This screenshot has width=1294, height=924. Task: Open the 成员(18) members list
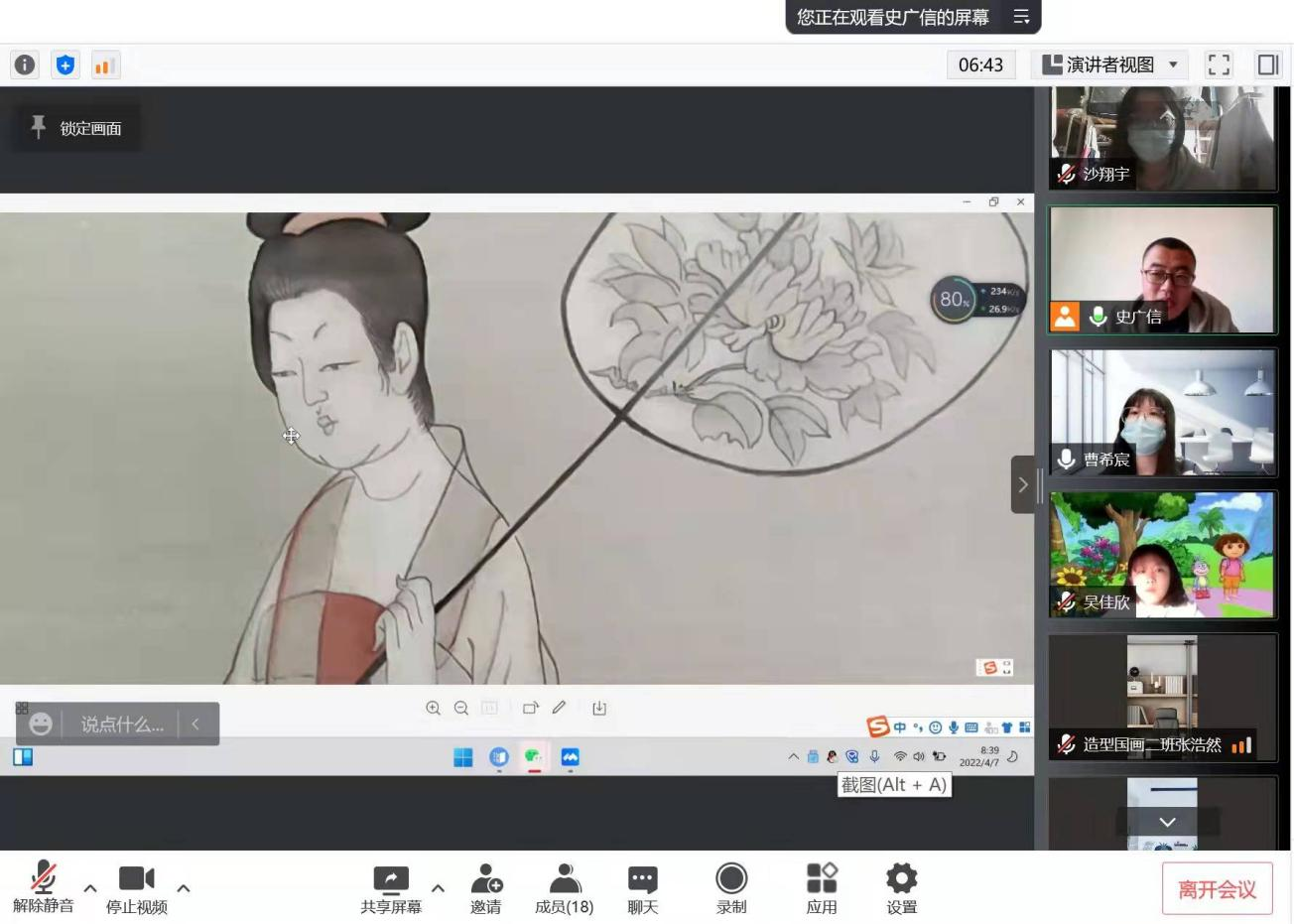tap(564, 887)
